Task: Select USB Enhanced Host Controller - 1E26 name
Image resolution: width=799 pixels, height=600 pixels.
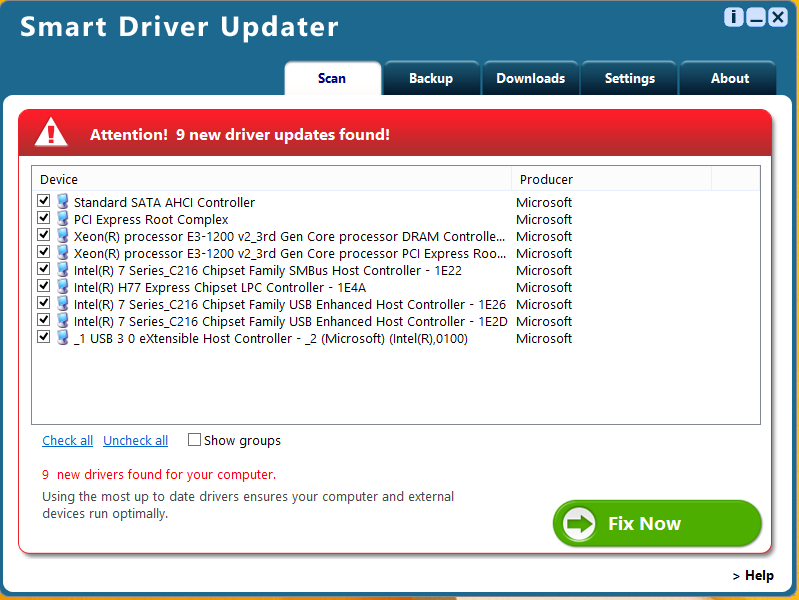Action: pos(290,304)
